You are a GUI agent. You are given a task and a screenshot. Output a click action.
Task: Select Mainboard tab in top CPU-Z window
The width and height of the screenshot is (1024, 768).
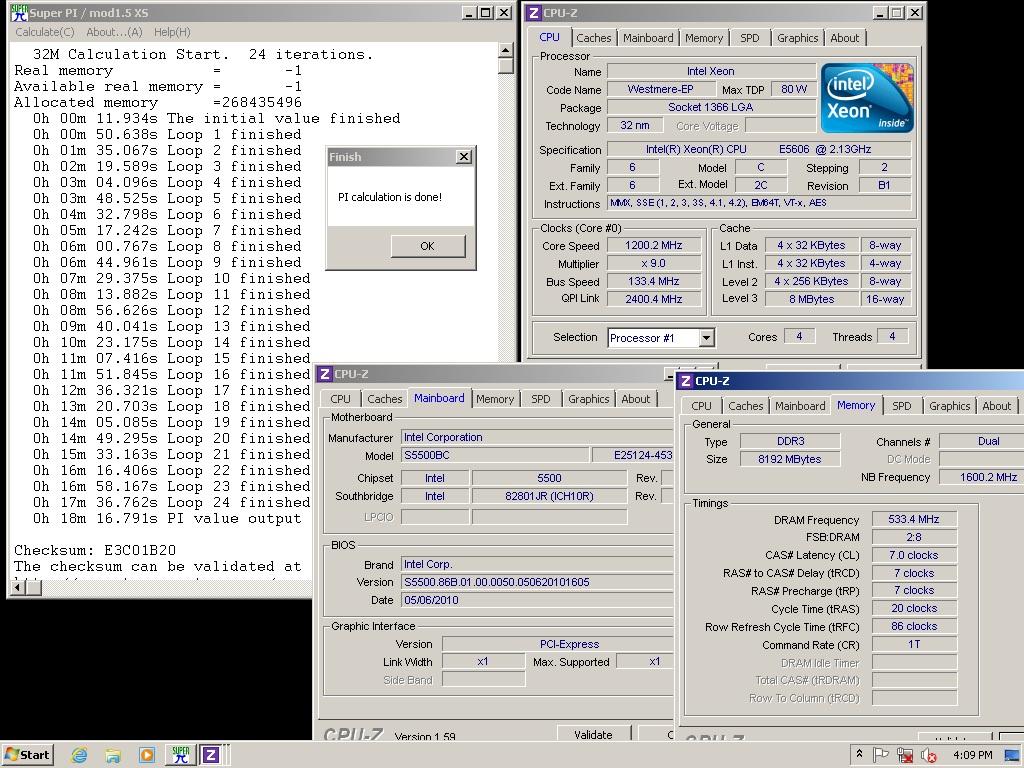point(648,38)
